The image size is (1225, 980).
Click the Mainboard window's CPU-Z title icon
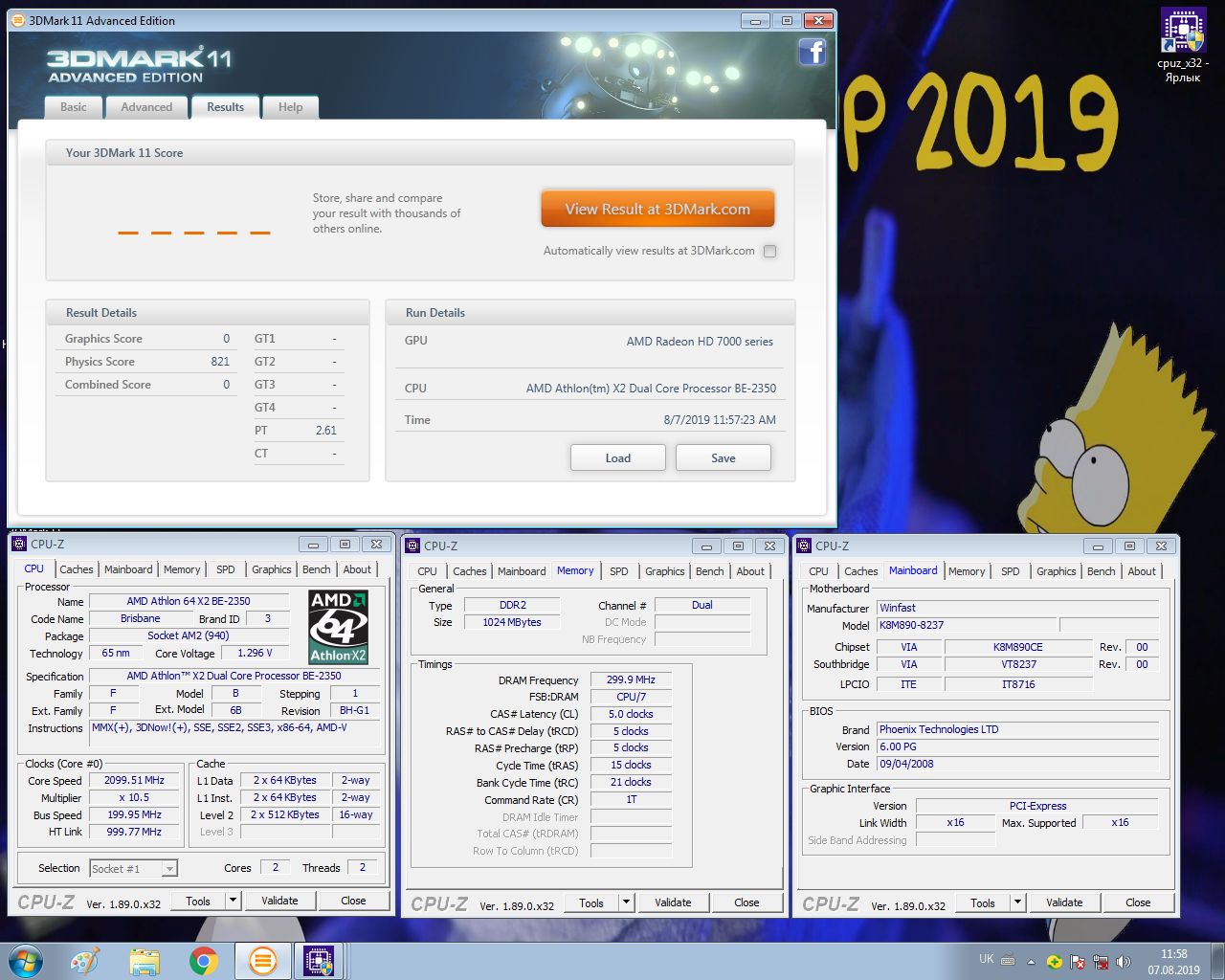coord(804,546)
